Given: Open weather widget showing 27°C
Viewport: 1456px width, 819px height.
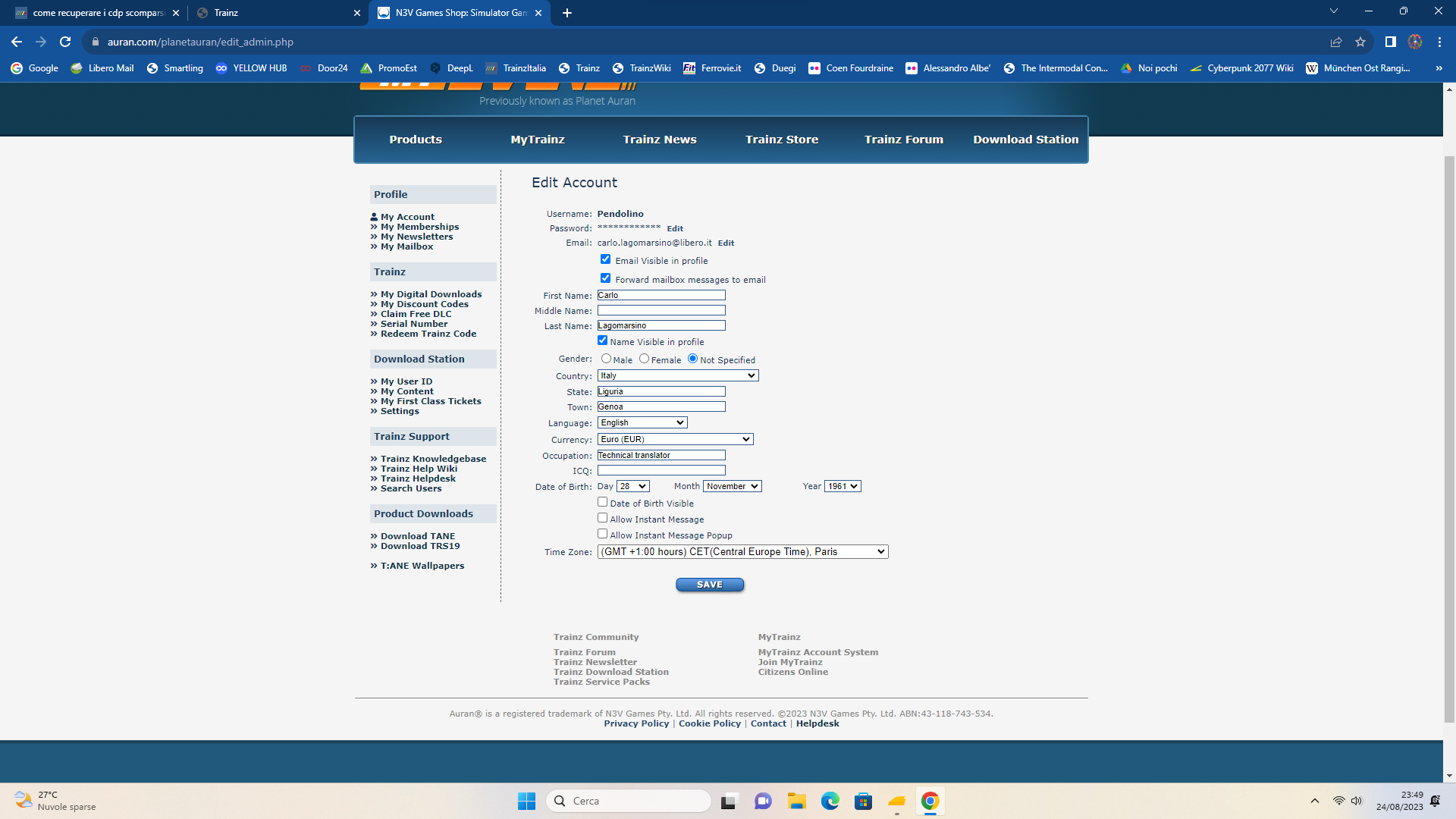Looking at the screenshot, I should [x=55, y=801].
